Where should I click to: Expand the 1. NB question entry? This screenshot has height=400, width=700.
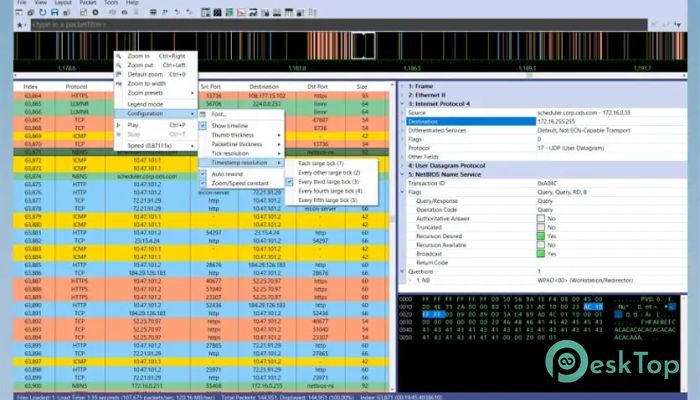pos(411,280)
